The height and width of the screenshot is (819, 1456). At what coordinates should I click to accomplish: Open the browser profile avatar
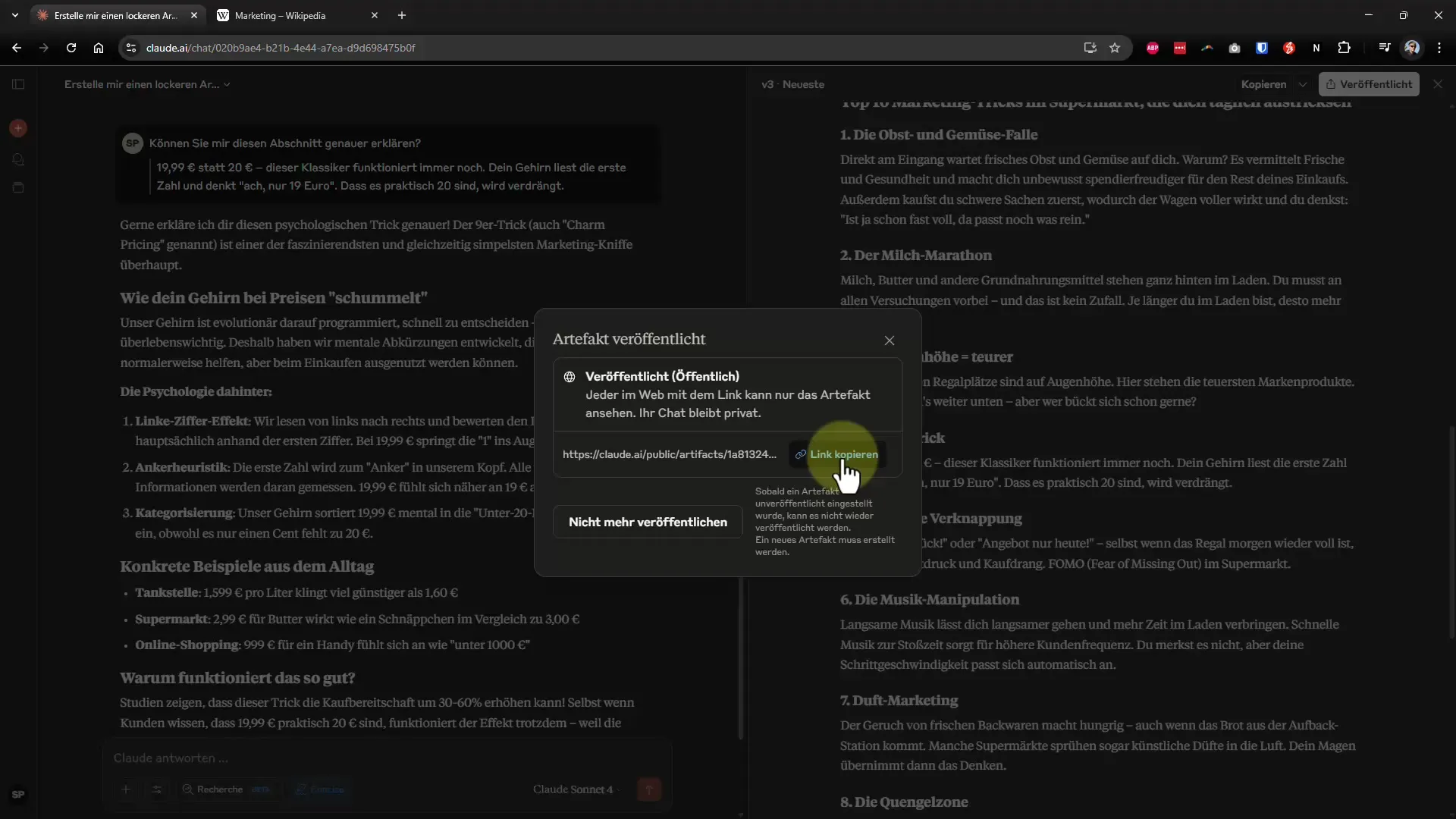[1412, 48]
